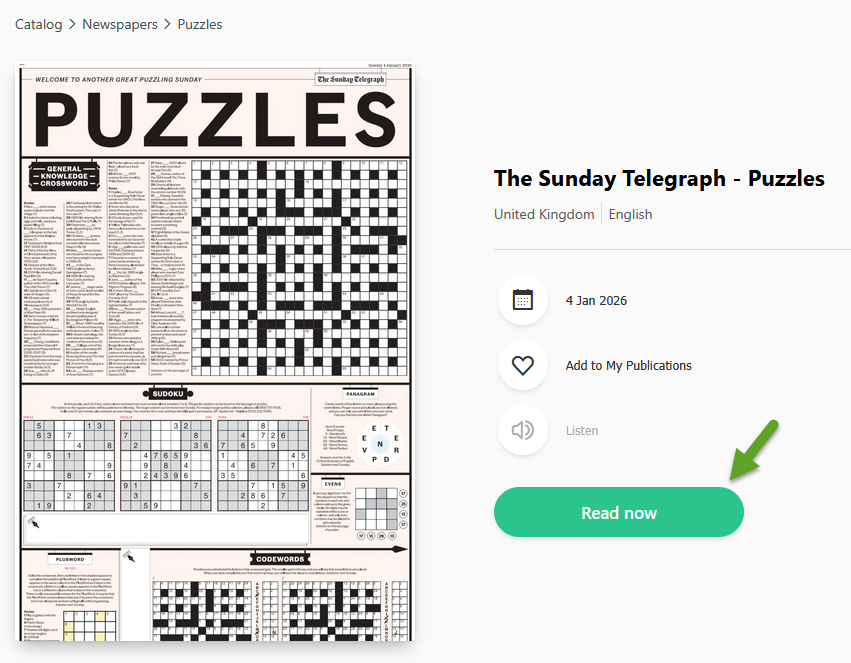Click the Add to My Publications label
The image size is (851, 663).
point(628,366)
